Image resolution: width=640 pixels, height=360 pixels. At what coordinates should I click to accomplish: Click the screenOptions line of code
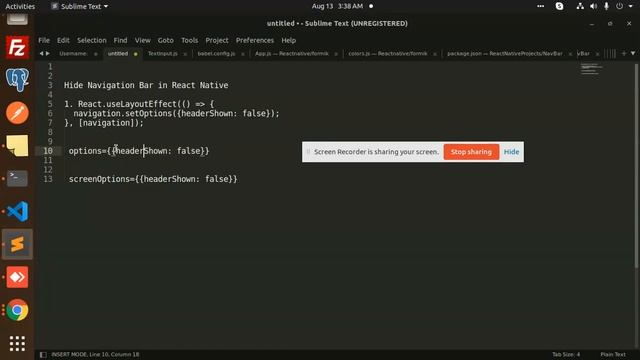[x=153, y=179]
